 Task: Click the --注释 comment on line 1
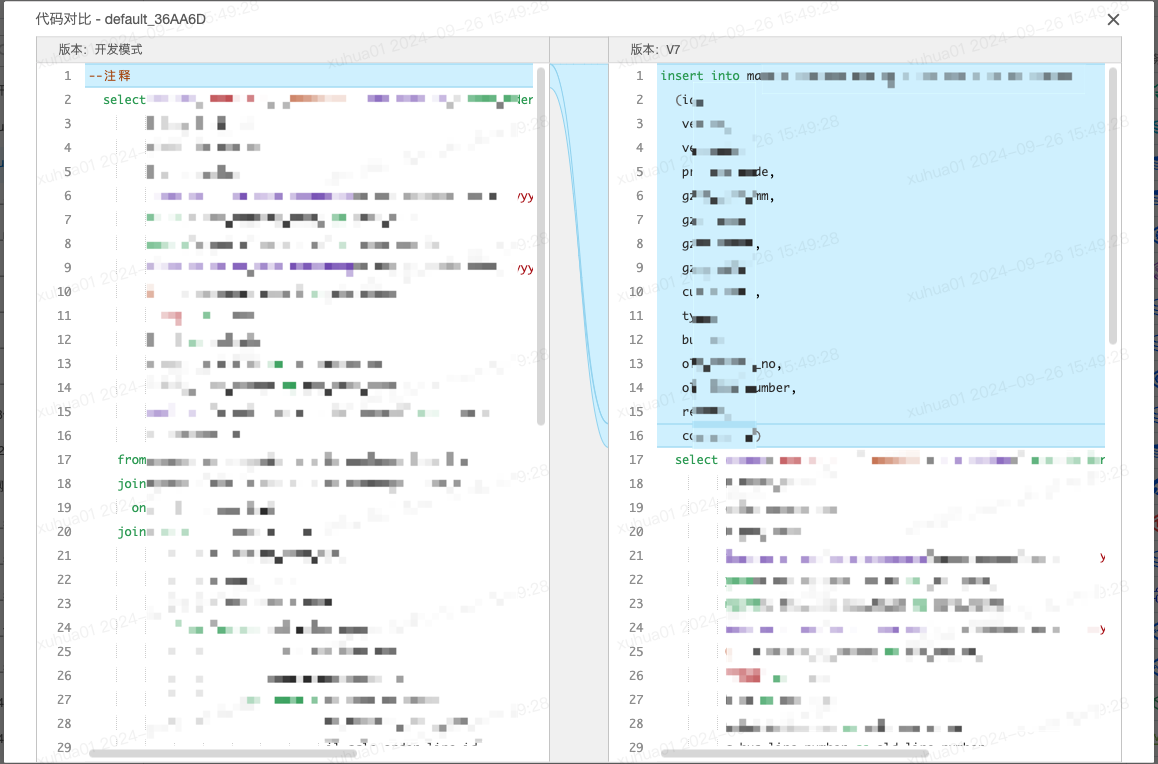click(x=109, y=76)
